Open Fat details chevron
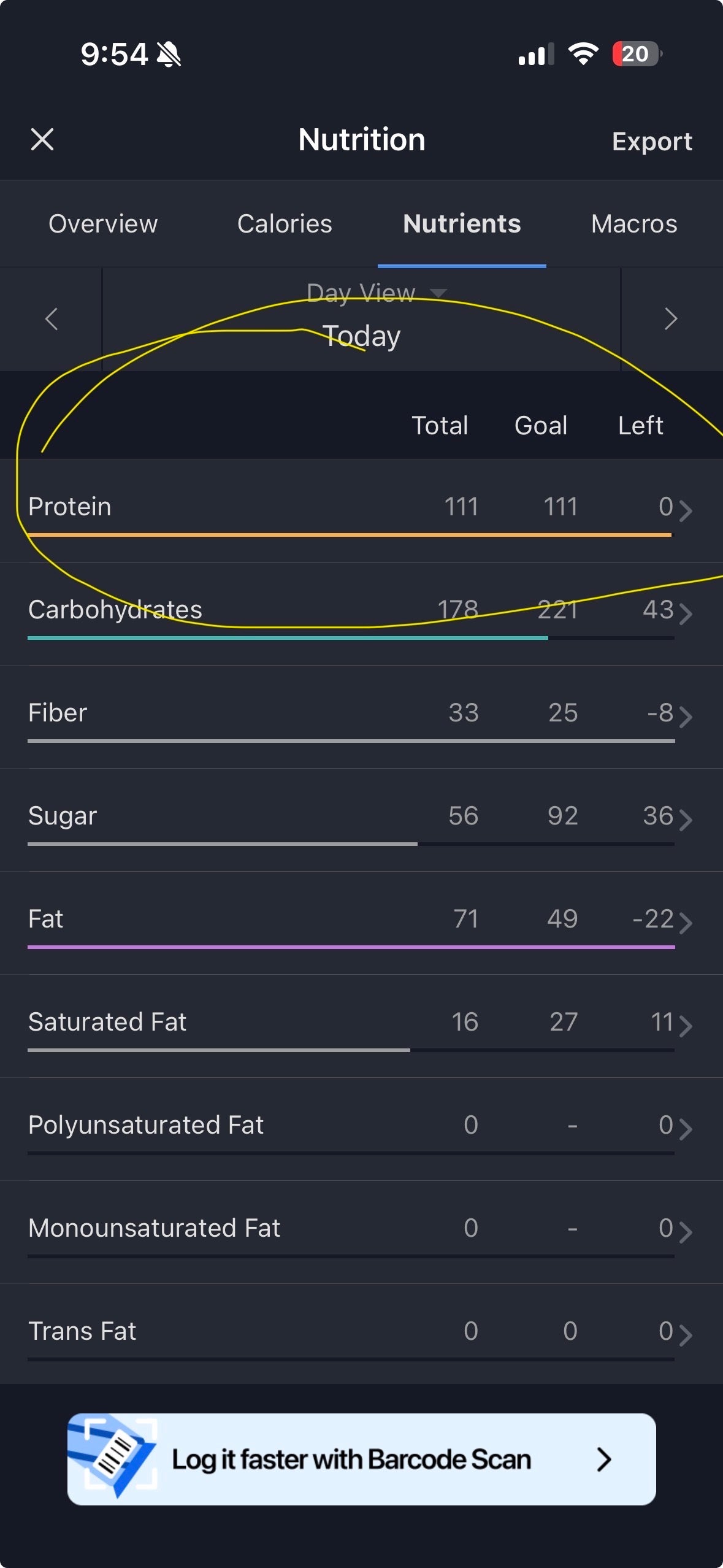The height and width of the screenshot is (1568, 723). tap(686, 923)
